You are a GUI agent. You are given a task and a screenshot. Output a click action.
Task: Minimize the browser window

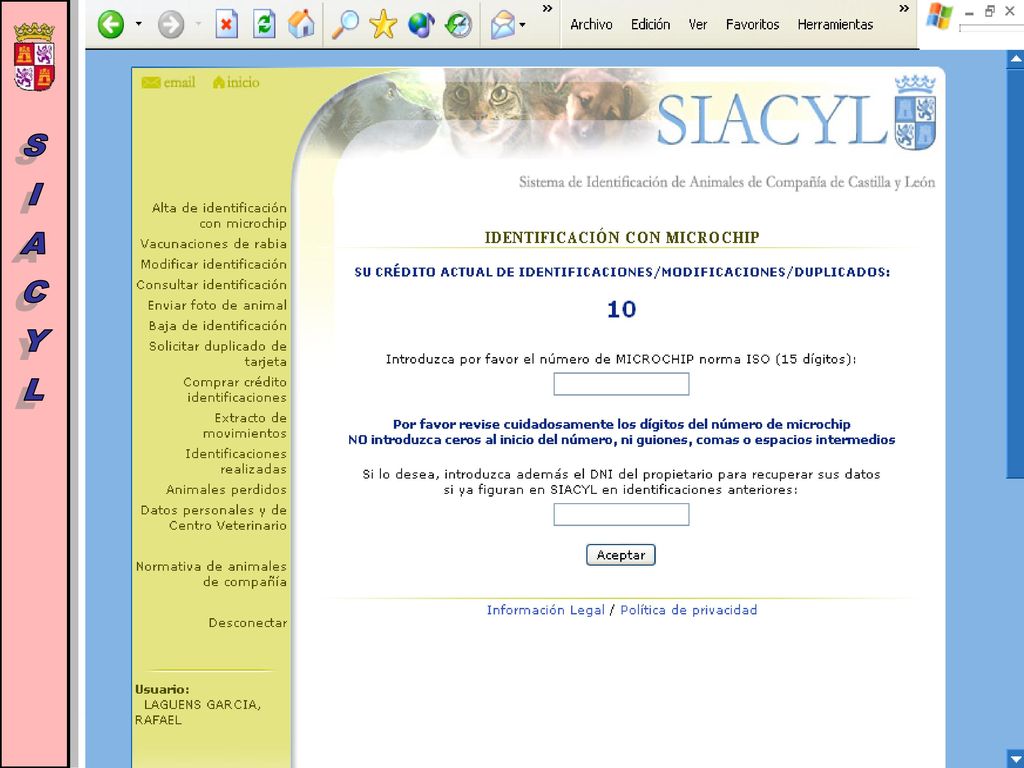click(x=969, y=13)
